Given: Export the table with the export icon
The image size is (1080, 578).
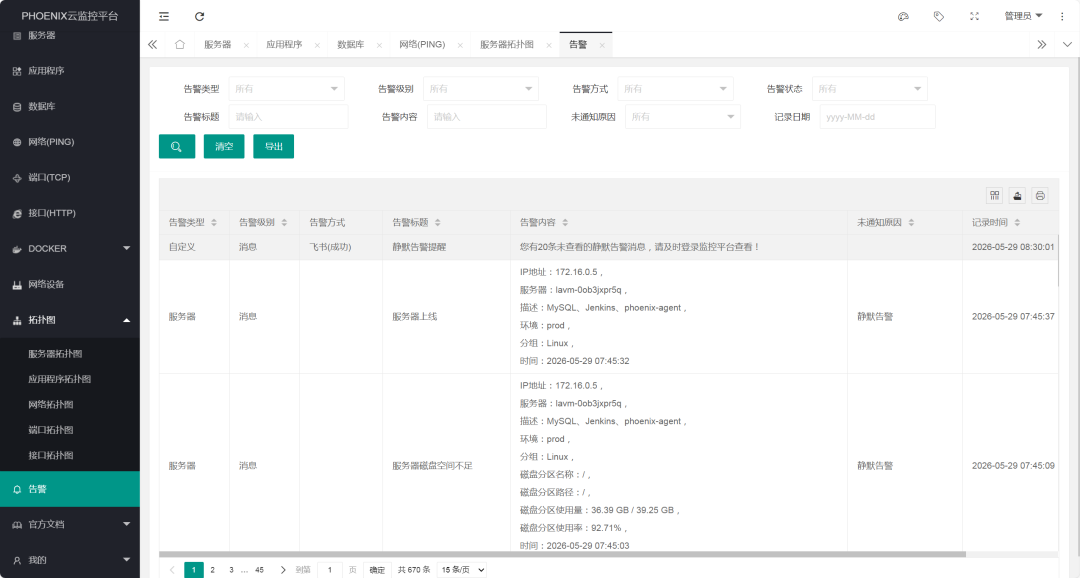Looking at the screenshot, I should tap(1017, 196).
